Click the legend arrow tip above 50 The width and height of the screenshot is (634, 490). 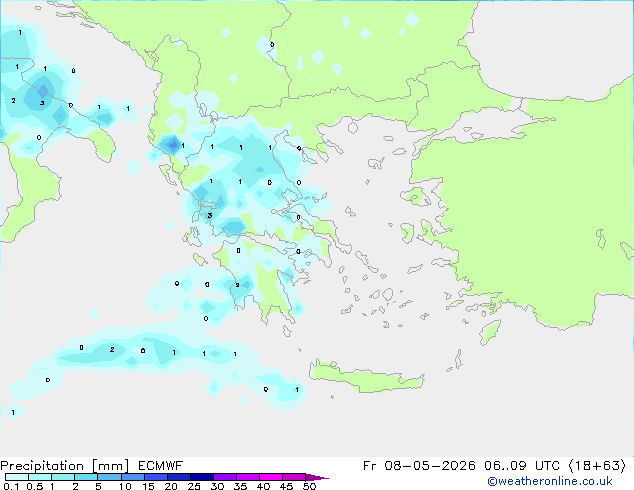317,477
